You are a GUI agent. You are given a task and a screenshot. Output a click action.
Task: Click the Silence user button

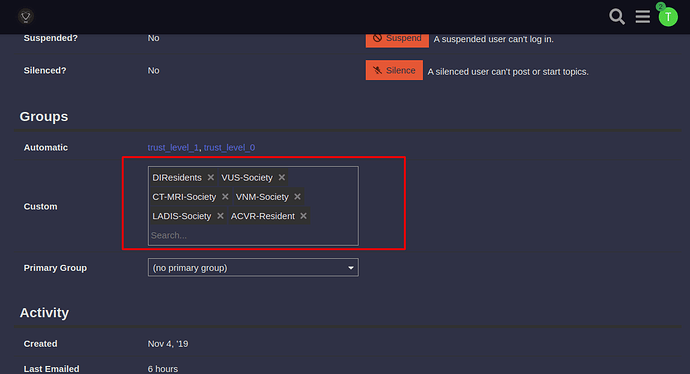[x=394, y=70]
